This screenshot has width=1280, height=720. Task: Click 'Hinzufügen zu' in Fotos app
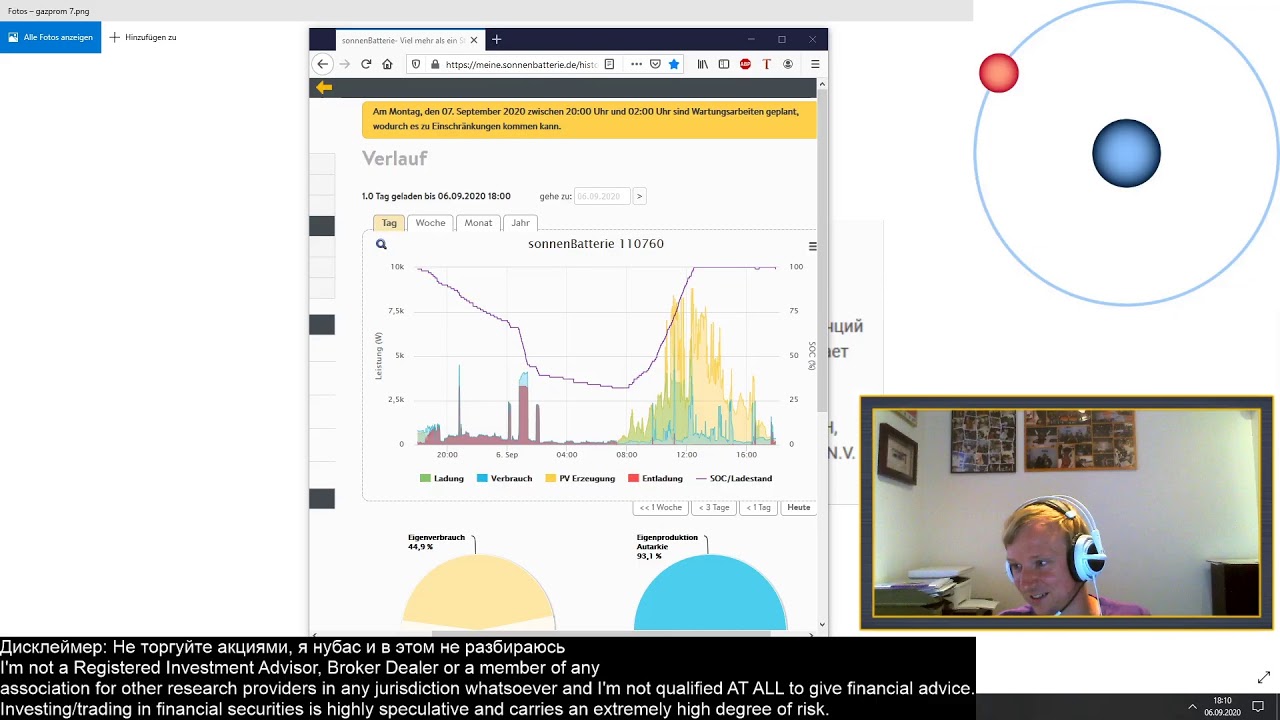coord(143,37)
